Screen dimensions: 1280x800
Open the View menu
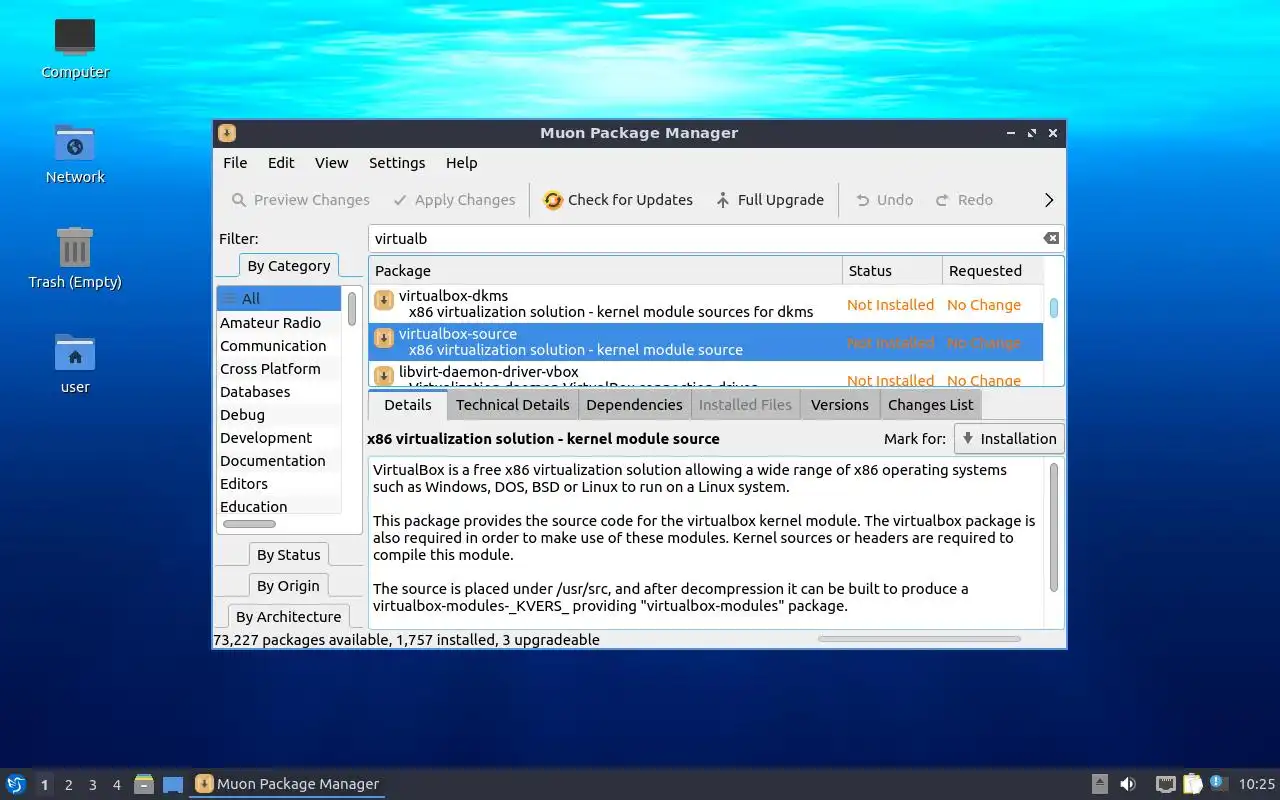(331, 163)
